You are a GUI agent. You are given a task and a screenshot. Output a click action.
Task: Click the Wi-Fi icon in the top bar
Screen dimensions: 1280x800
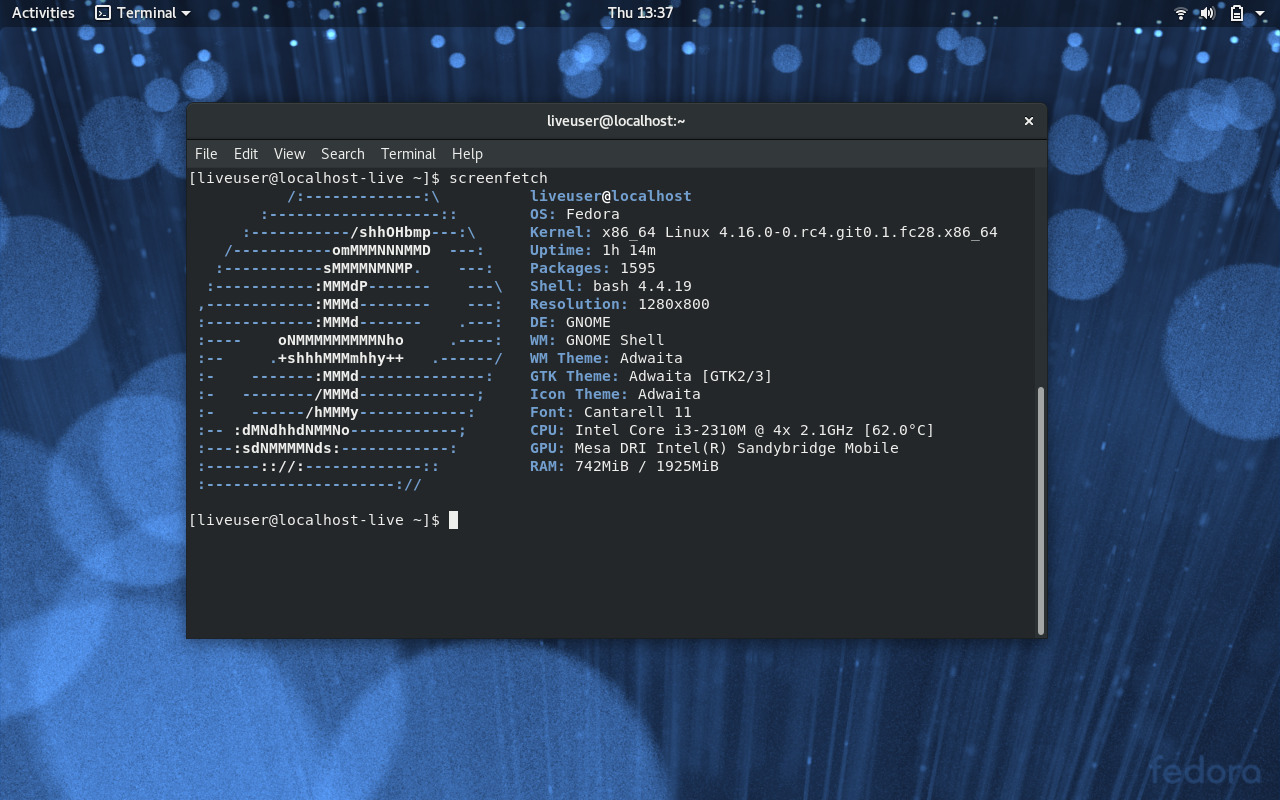(1180, 13)
